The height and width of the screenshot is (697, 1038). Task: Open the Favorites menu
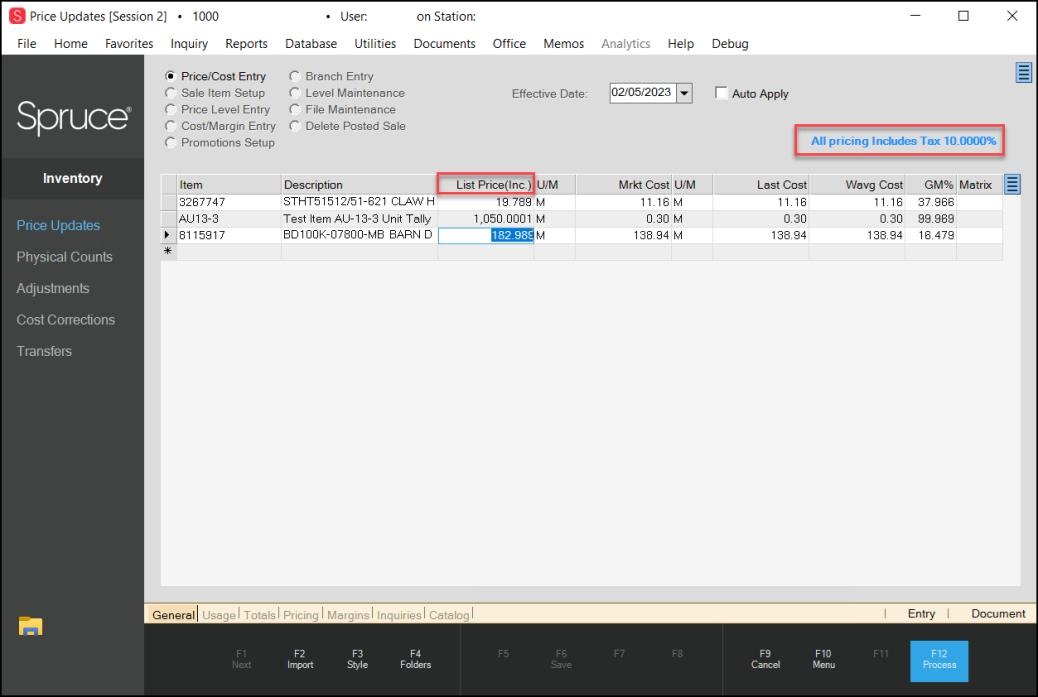(x=129, y=44)
